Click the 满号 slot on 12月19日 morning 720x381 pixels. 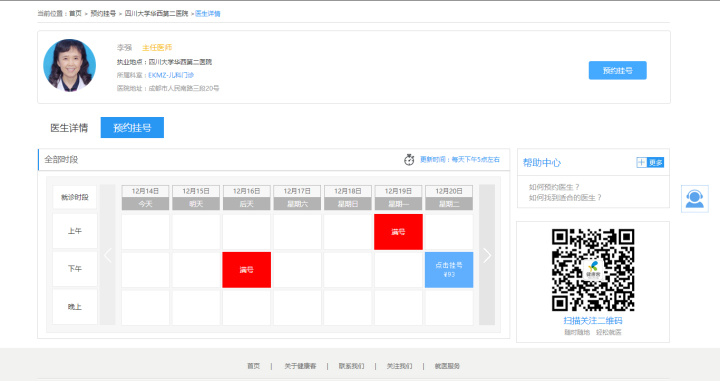point(398,232)
